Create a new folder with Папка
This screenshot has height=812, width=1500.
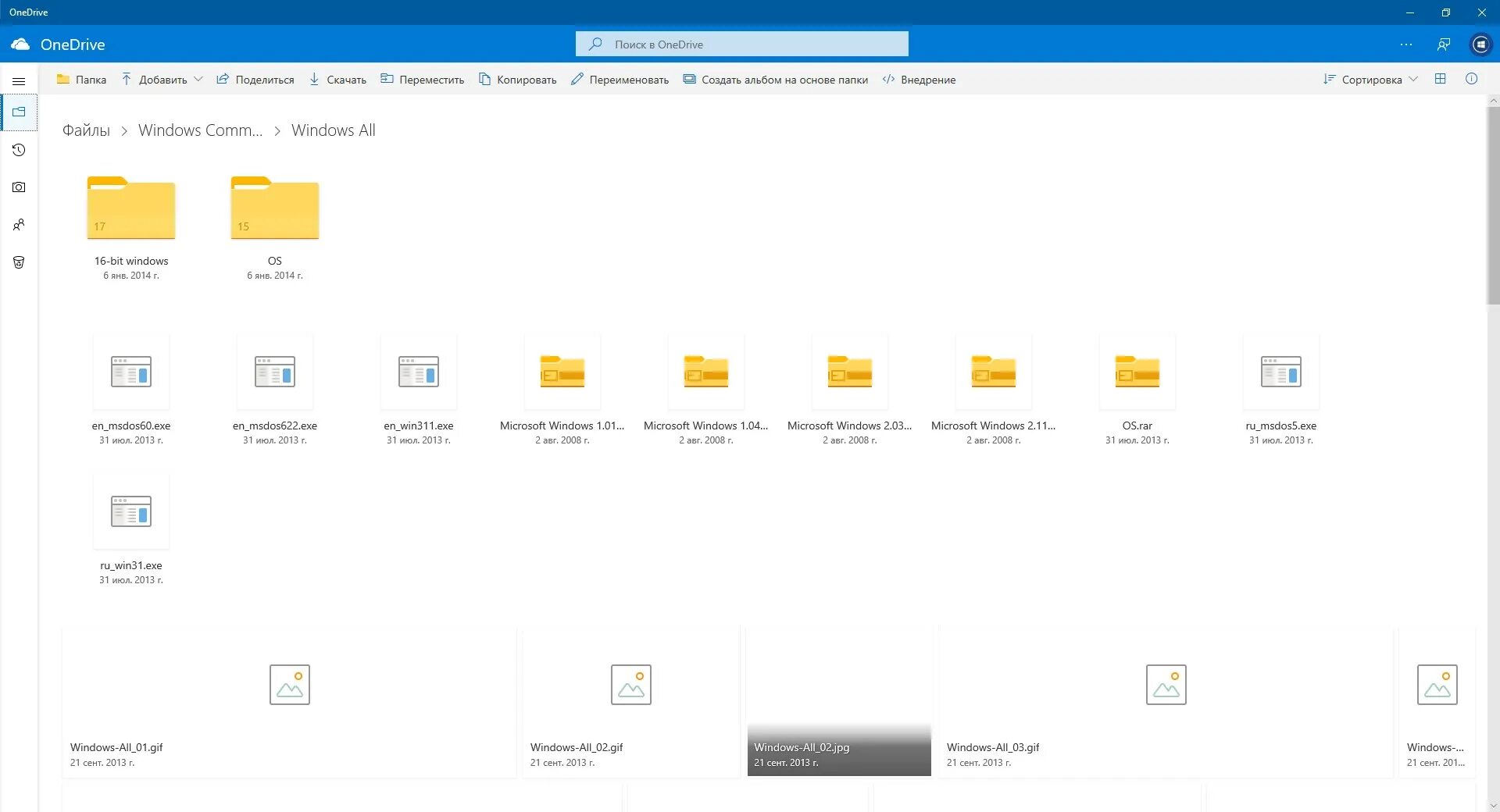pyautogui.click(x=81, y=80)
